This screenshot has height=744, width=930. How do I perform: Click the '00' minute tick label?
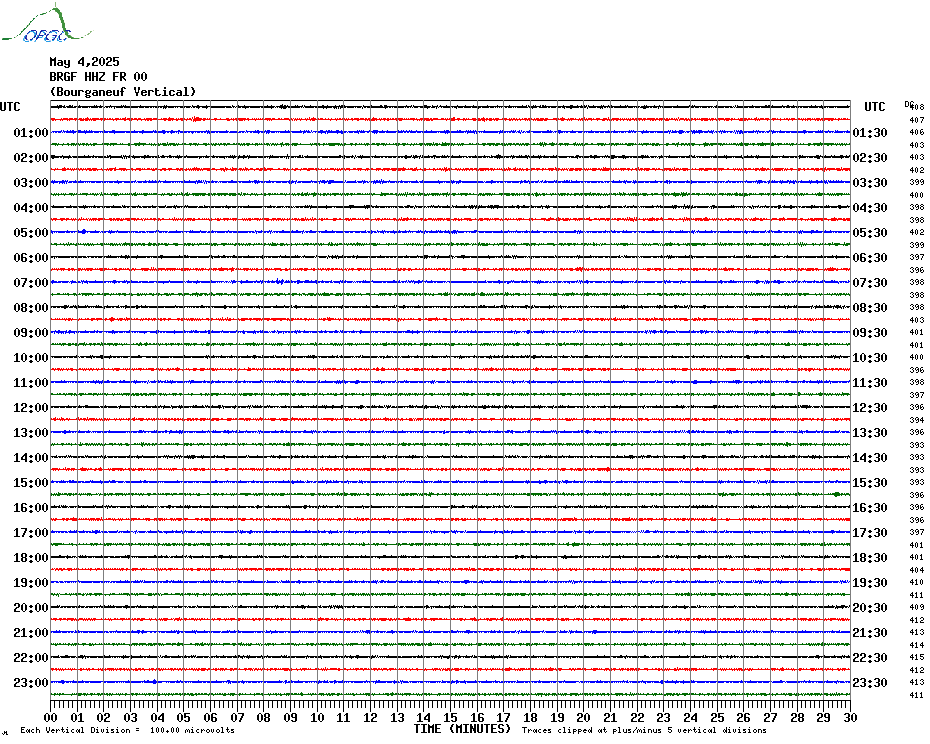tap(51, 717)
